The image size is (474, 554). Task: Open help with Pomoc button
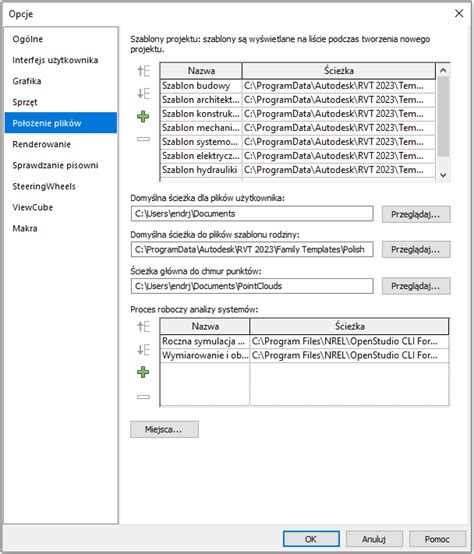pos(437,539)
